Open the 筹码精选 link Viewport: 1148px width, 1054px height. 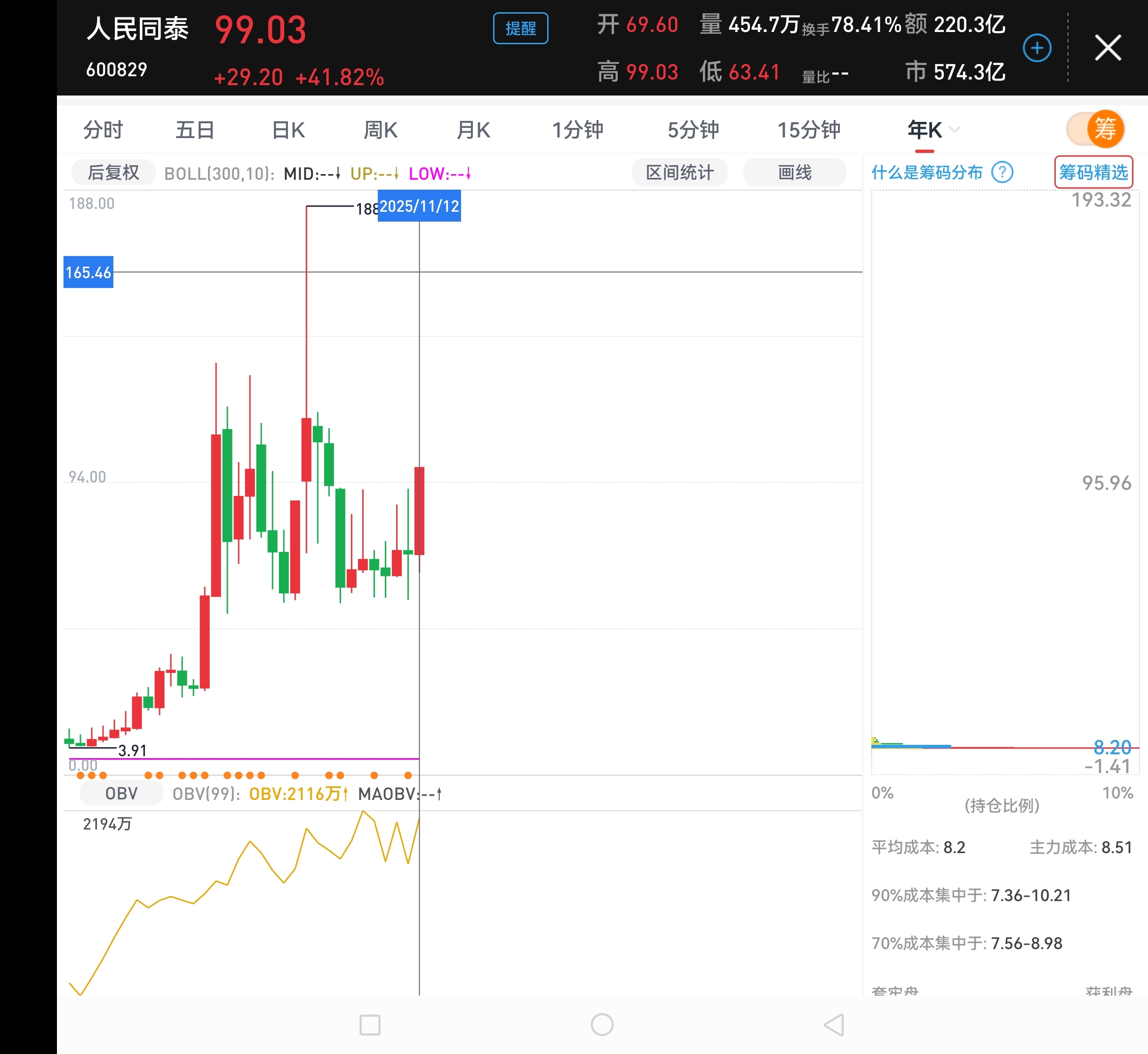click(1093, 172)
